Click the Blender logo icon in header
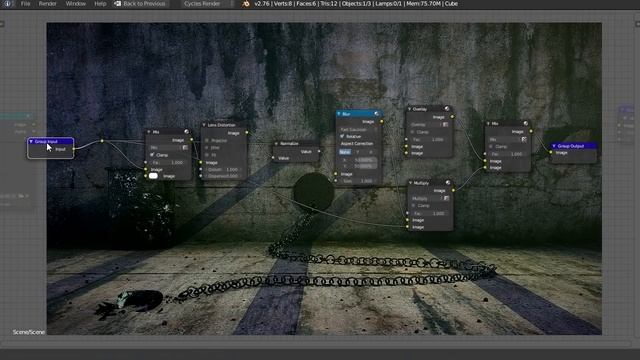The width and height of the screenshot is (640, 360). [x=246, y=4]
